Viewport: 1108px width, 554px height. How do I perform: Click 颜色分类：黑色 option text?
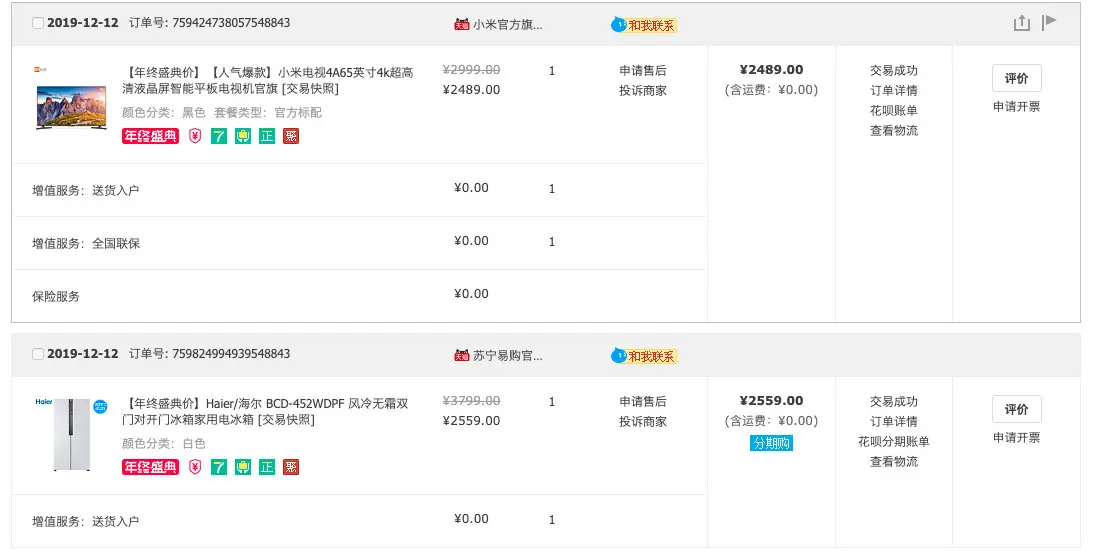(x=163, y=112)
